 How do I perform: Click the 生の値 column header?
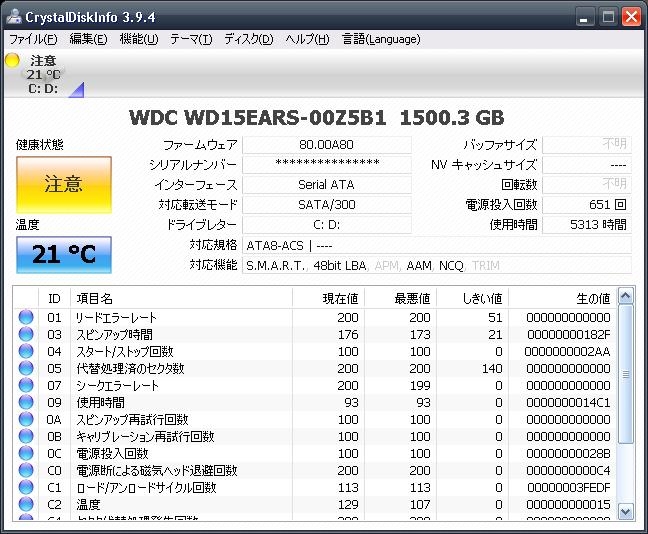coord(592,298)
